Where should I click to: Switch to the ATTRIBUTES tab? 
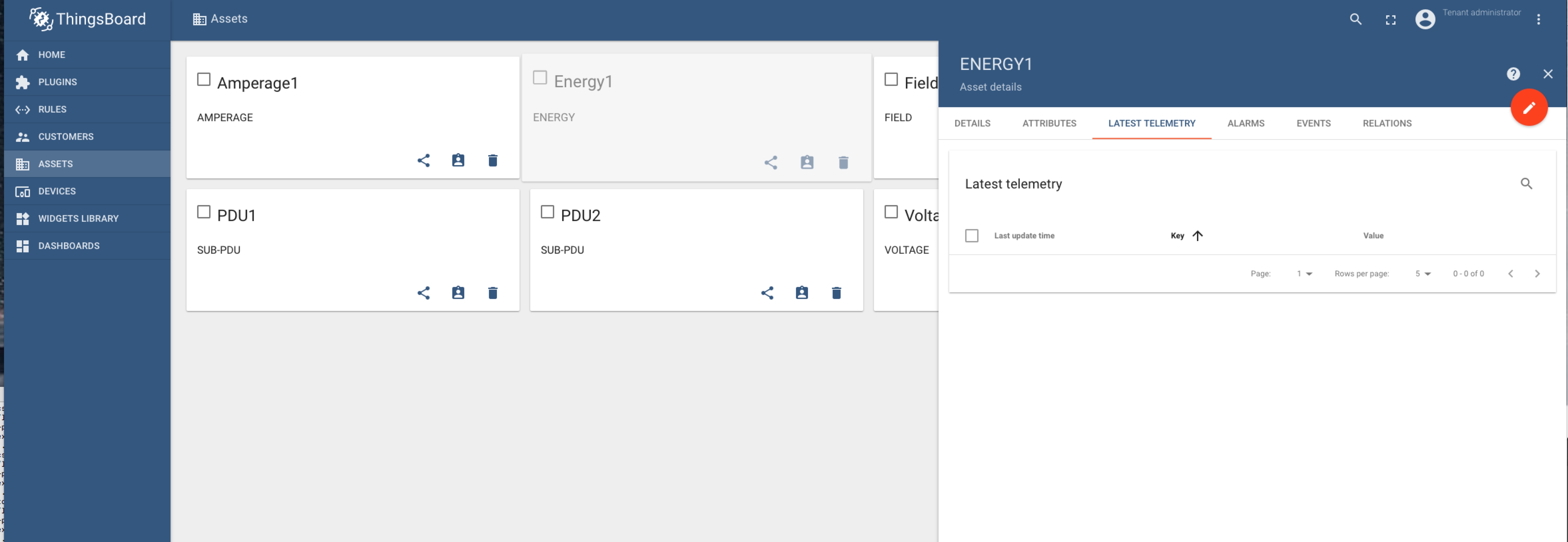1049,123
